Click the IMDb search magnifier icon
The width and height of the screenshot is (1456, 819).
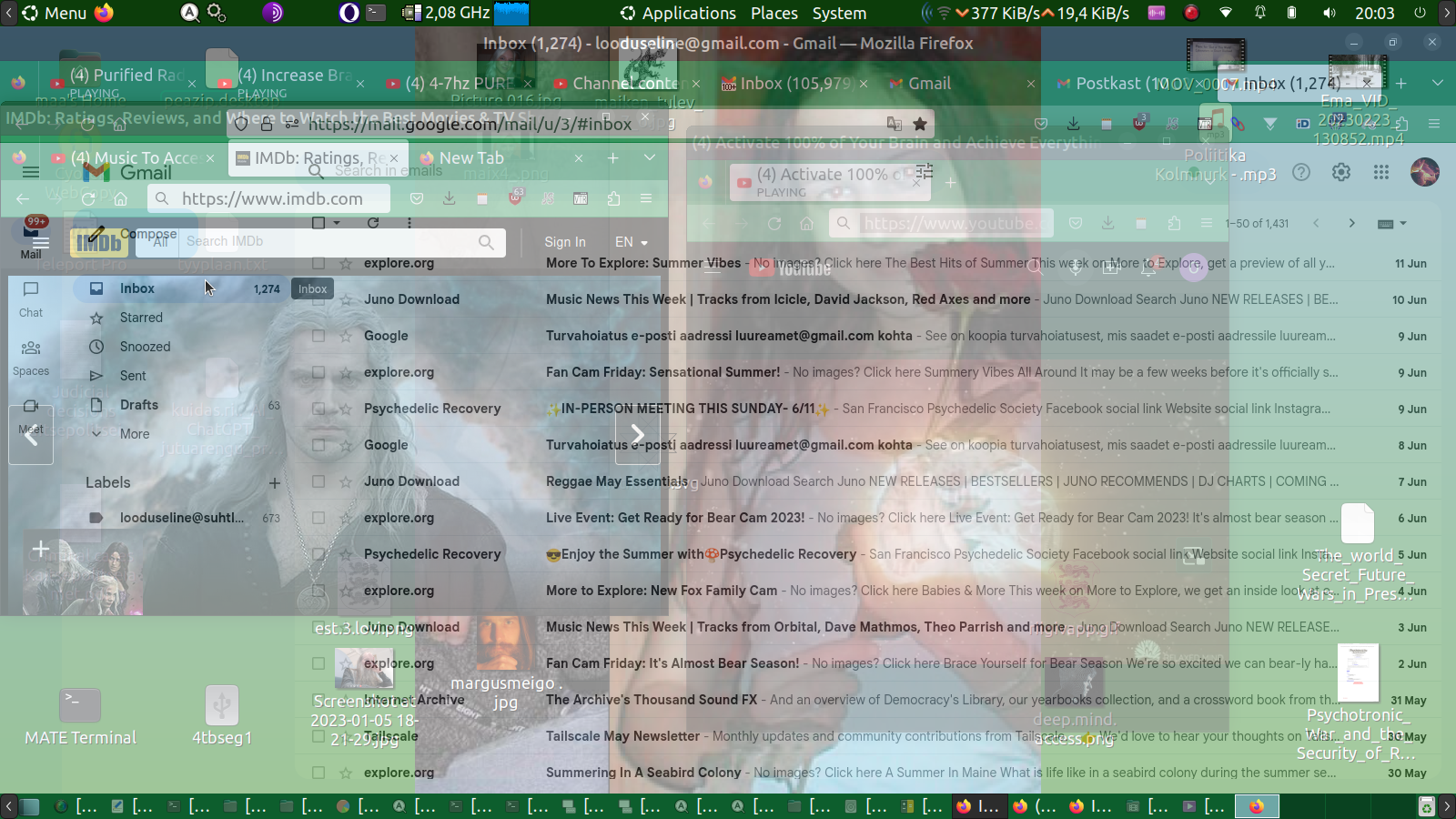click(486, 242)
